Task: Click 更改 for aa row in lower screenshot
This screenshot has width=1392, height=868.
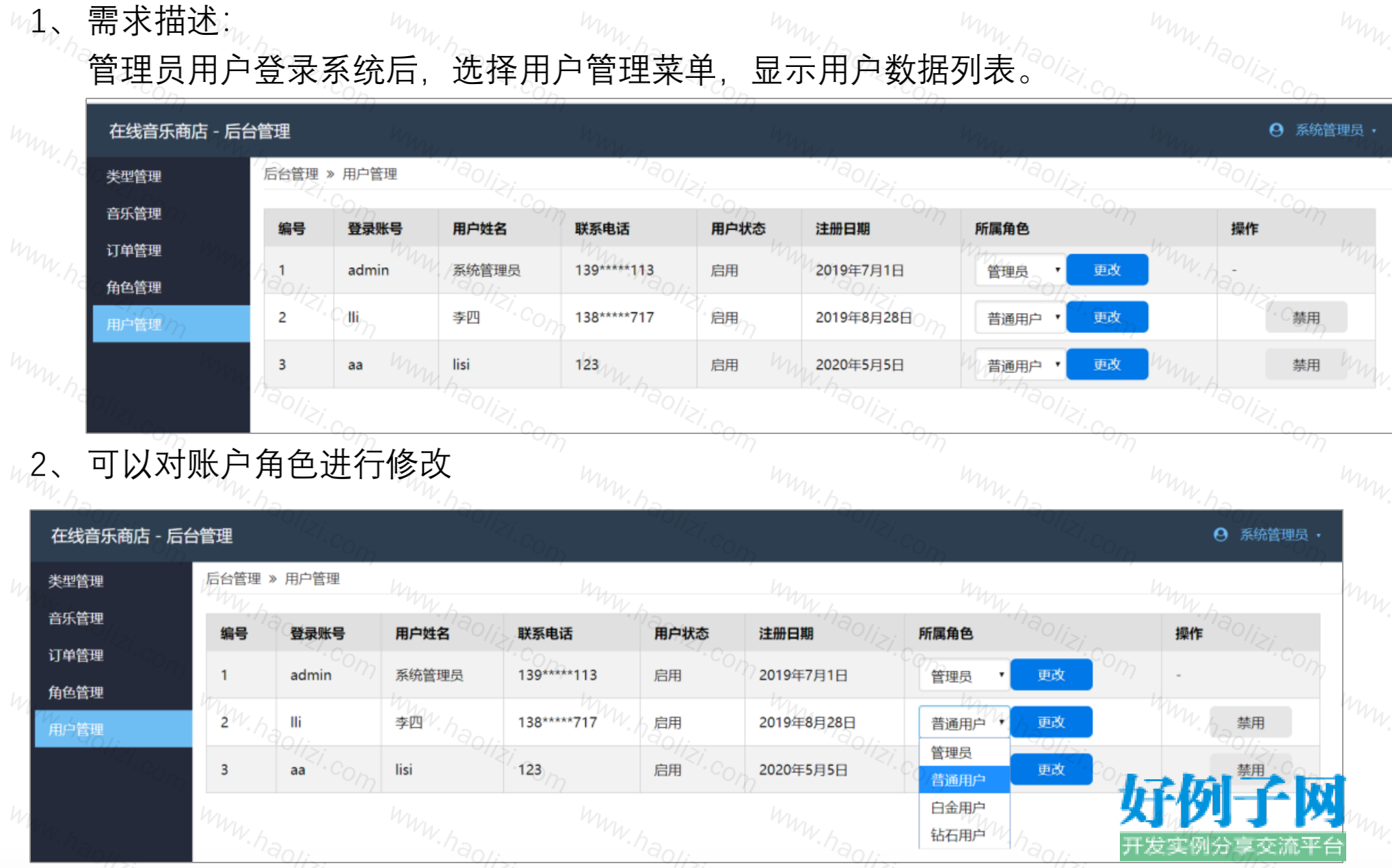Action: pos(1051,769)
